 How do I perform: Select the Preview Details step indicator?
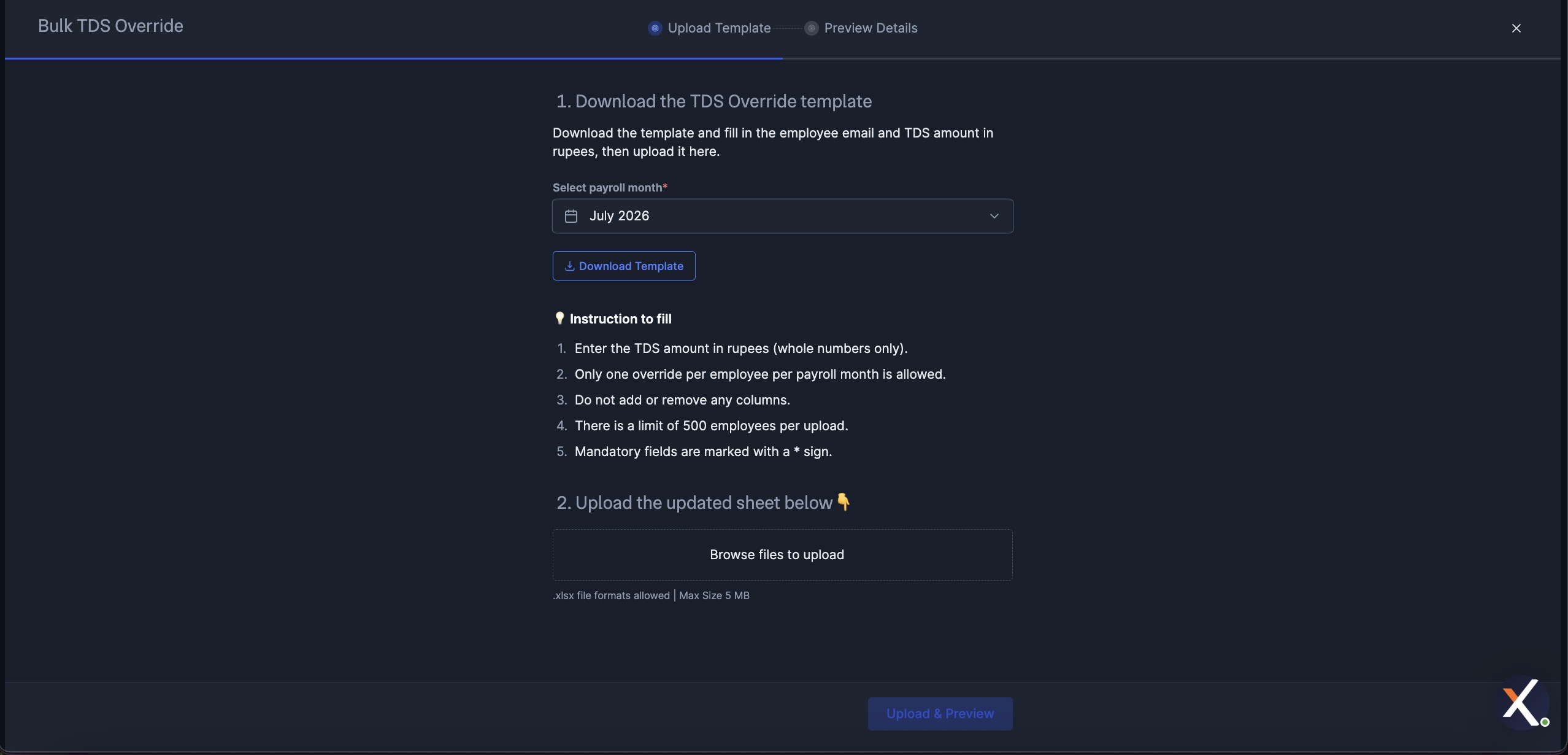click(811, 28)
